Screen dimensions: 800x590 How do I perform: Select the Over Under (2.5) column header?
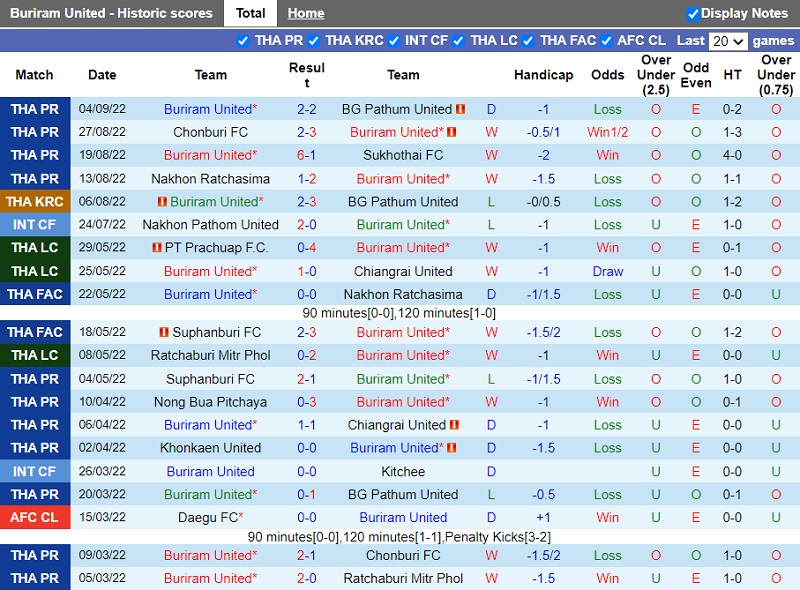coord(656,75)
